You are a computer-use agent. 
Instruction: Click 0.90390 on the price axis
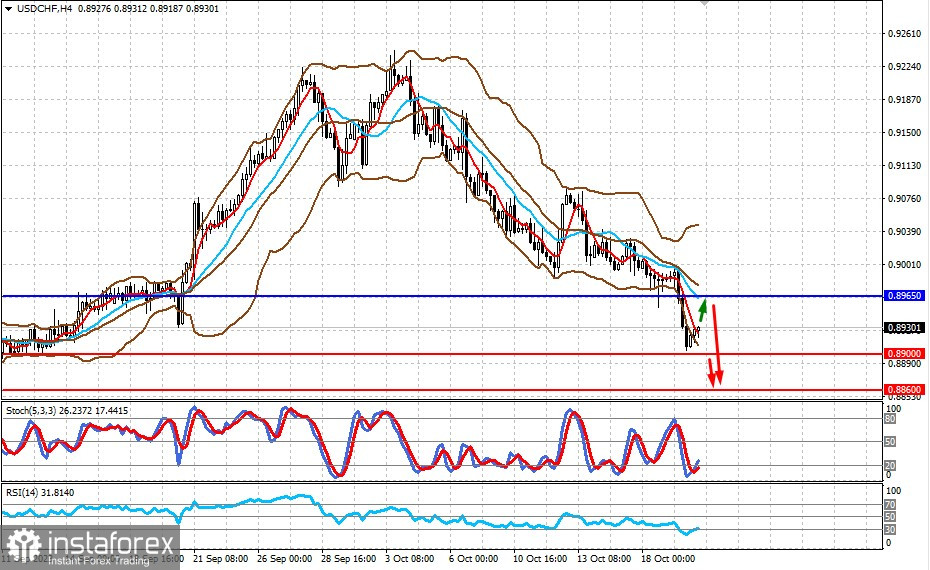pos(904,232)
